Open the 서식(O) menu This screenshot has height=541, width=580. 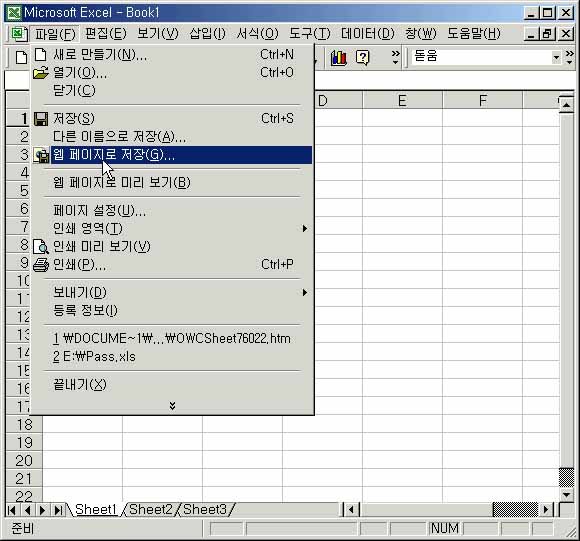click(x=257, y=34)
